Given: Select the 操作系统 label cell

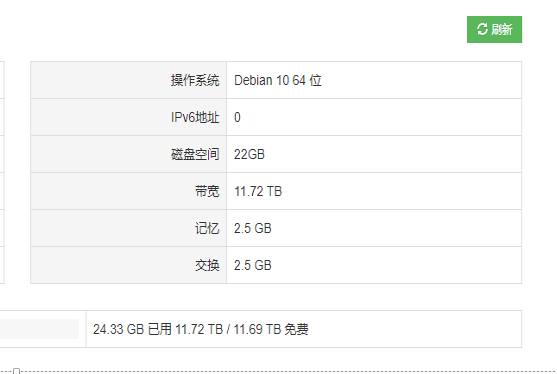Looking at the screenshot, I should pos(129,80).
